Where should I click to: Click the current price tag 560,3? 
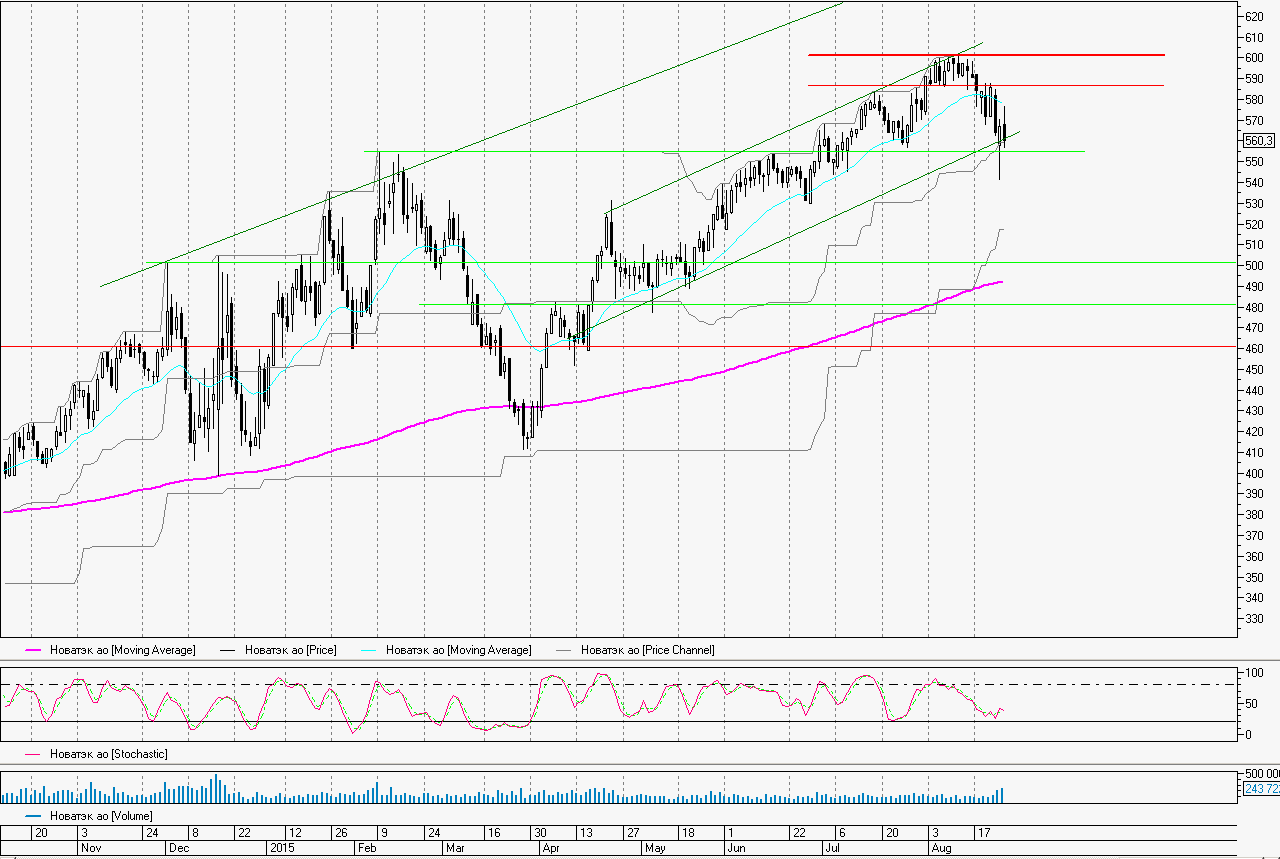tap(1257, 141)
